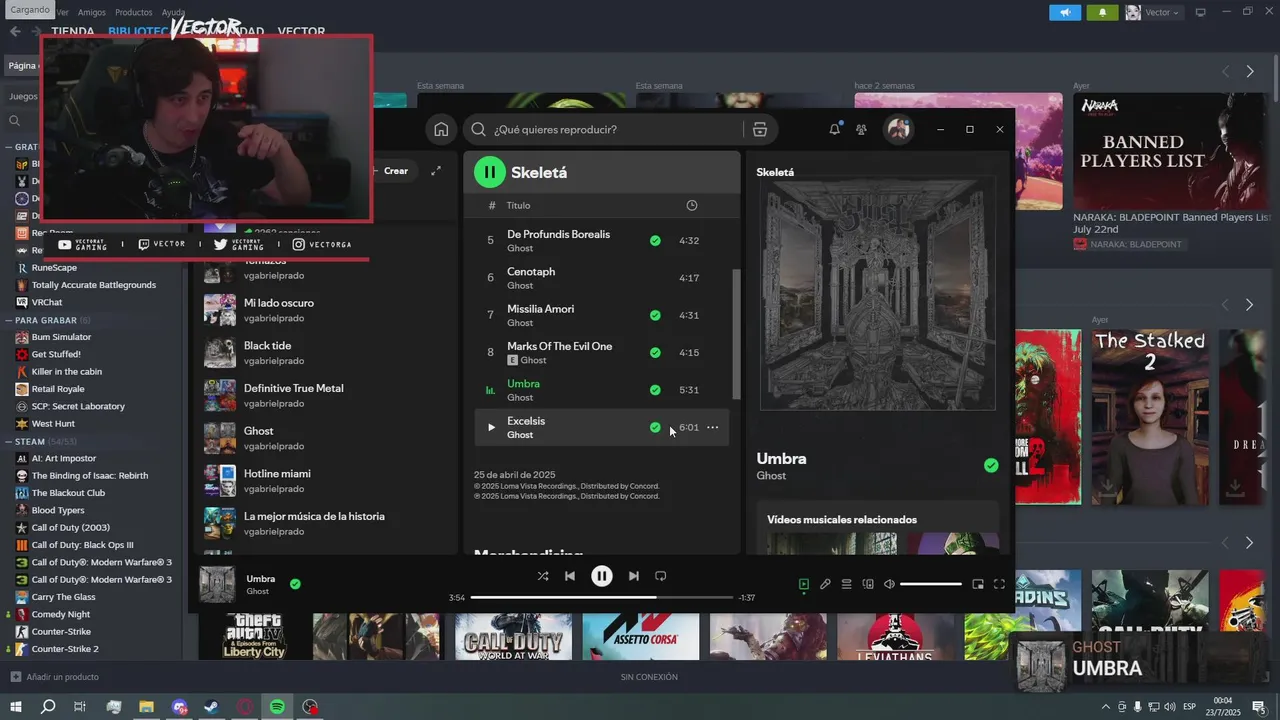Open Windows Start menu

(15, 707)
